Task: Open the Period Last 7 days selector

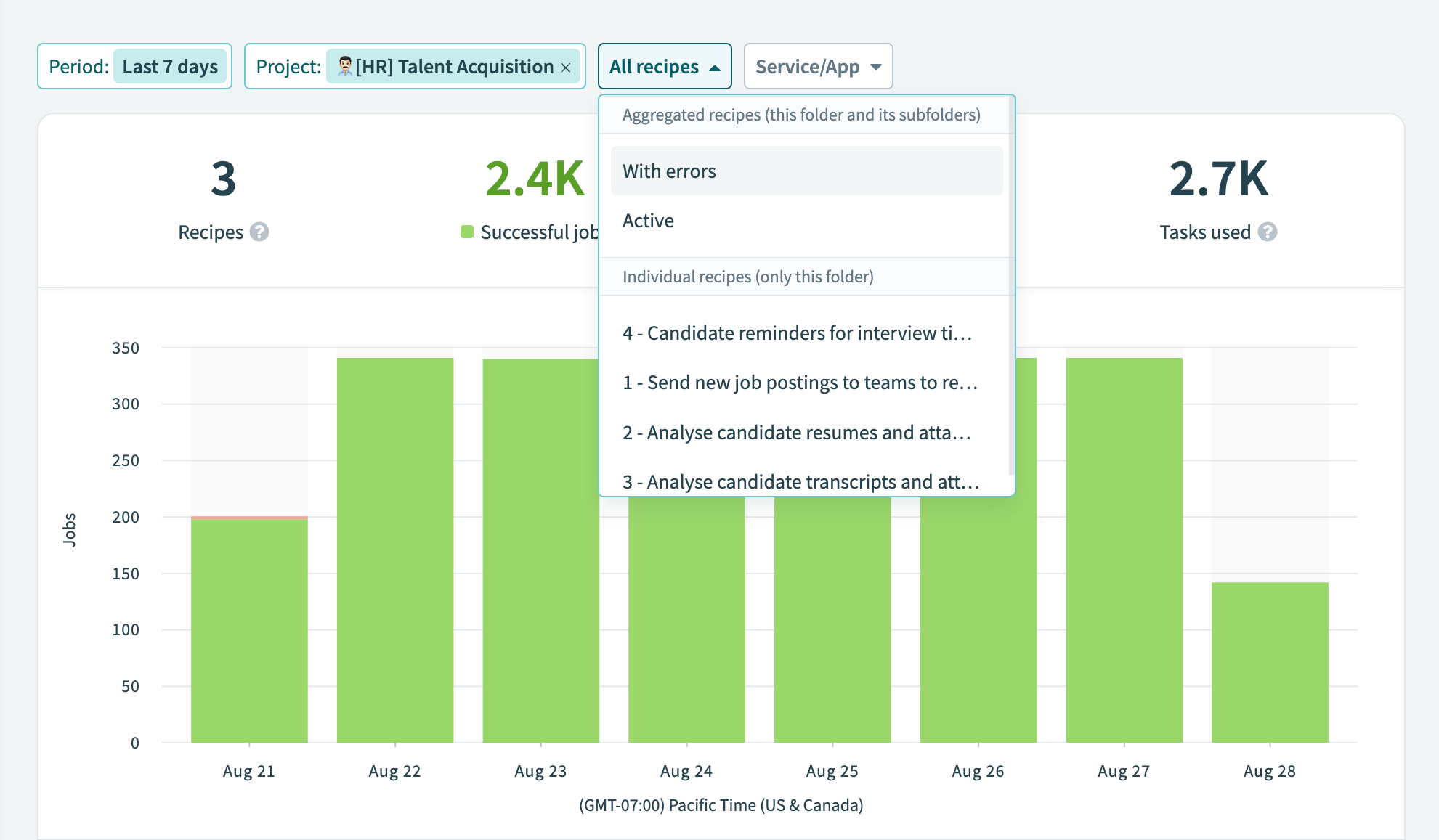Action: pos(170,67)
